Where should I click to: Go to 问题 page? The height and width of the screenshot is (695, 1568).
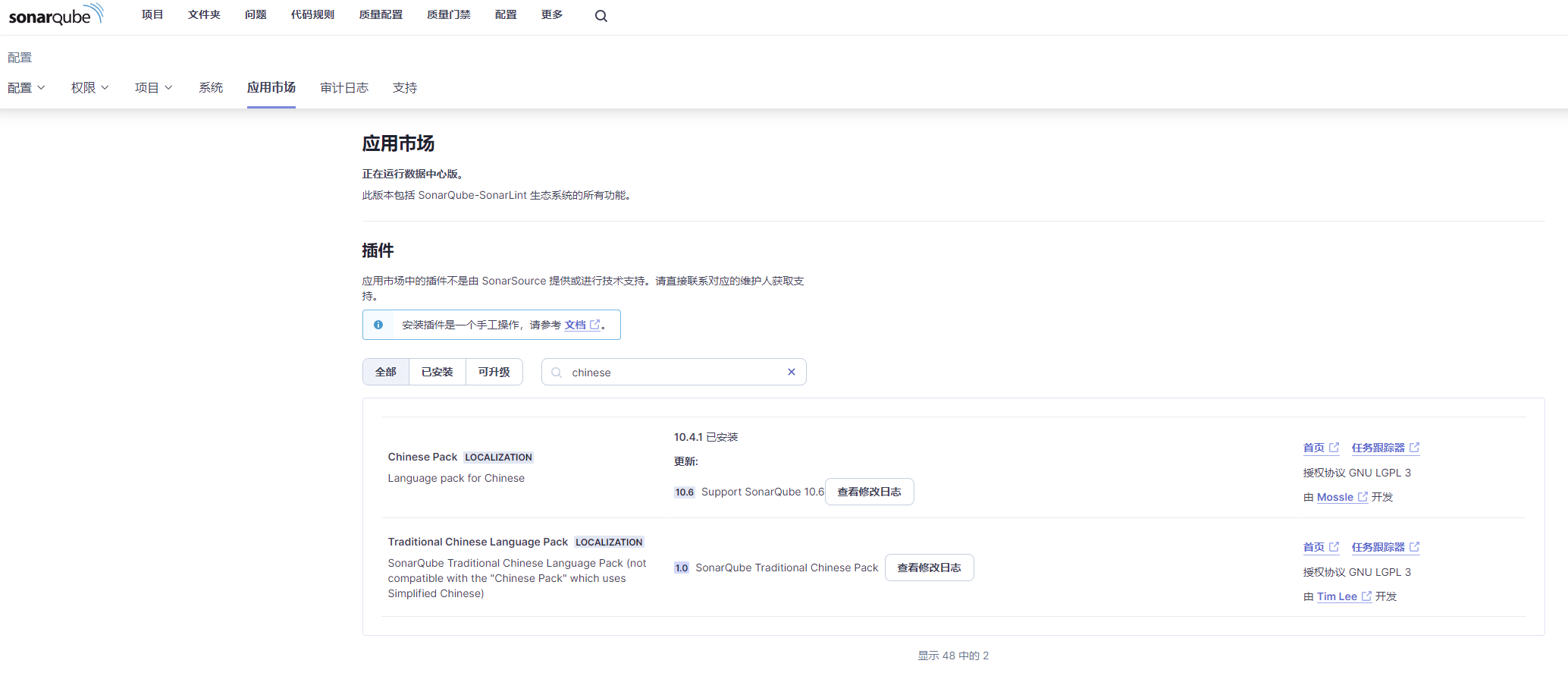point(256,14)
